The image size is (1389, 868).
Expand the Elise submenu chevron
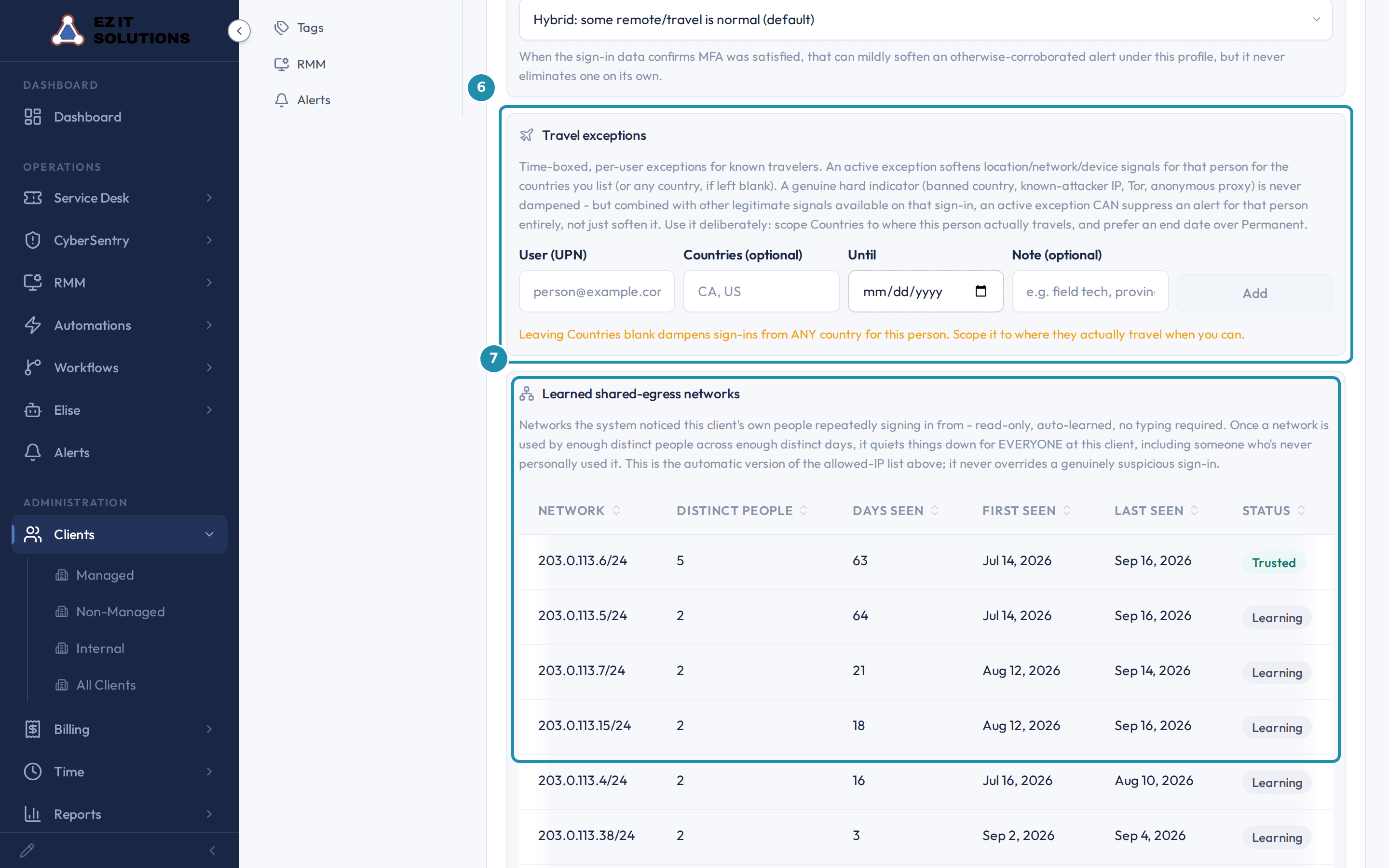coord(209,410)
